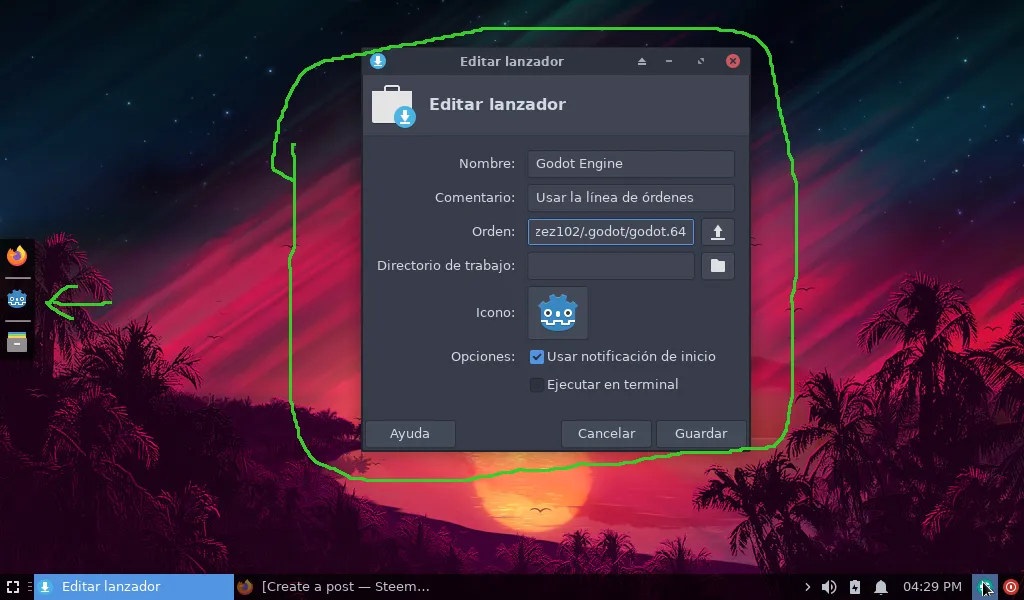Screen dimensions: 1024x600
Task: Click the upload arrow next to Orden field
Action: [x=718, y=232]
